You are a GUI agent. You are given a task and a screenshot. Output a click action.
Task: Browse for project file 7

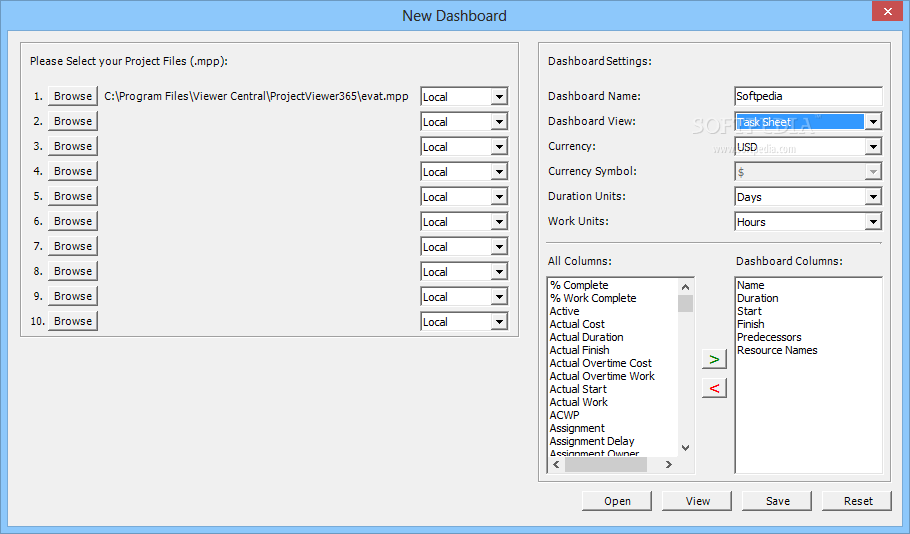click(73, 246)
